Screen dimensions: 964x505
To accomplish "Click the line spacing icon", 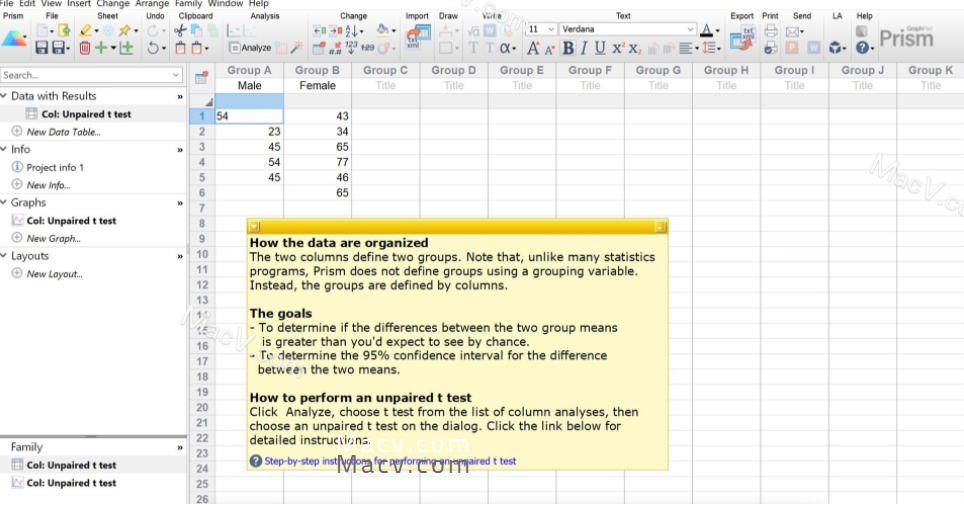I will pos(709,47).
